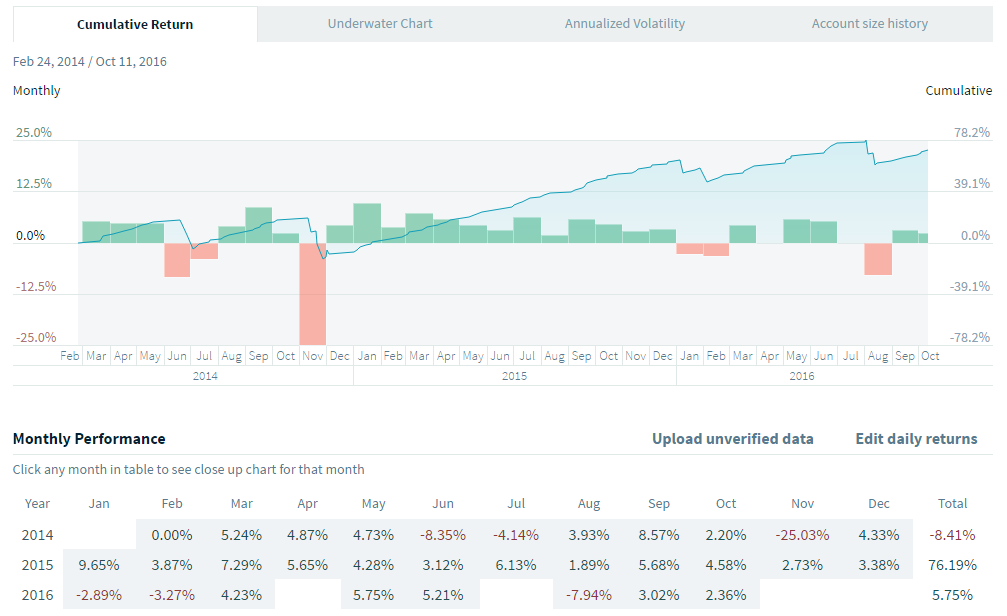Open the Annualized Volatility tab
The image size is (1007, 616).
pyautogui.click(x=625, y=24)
